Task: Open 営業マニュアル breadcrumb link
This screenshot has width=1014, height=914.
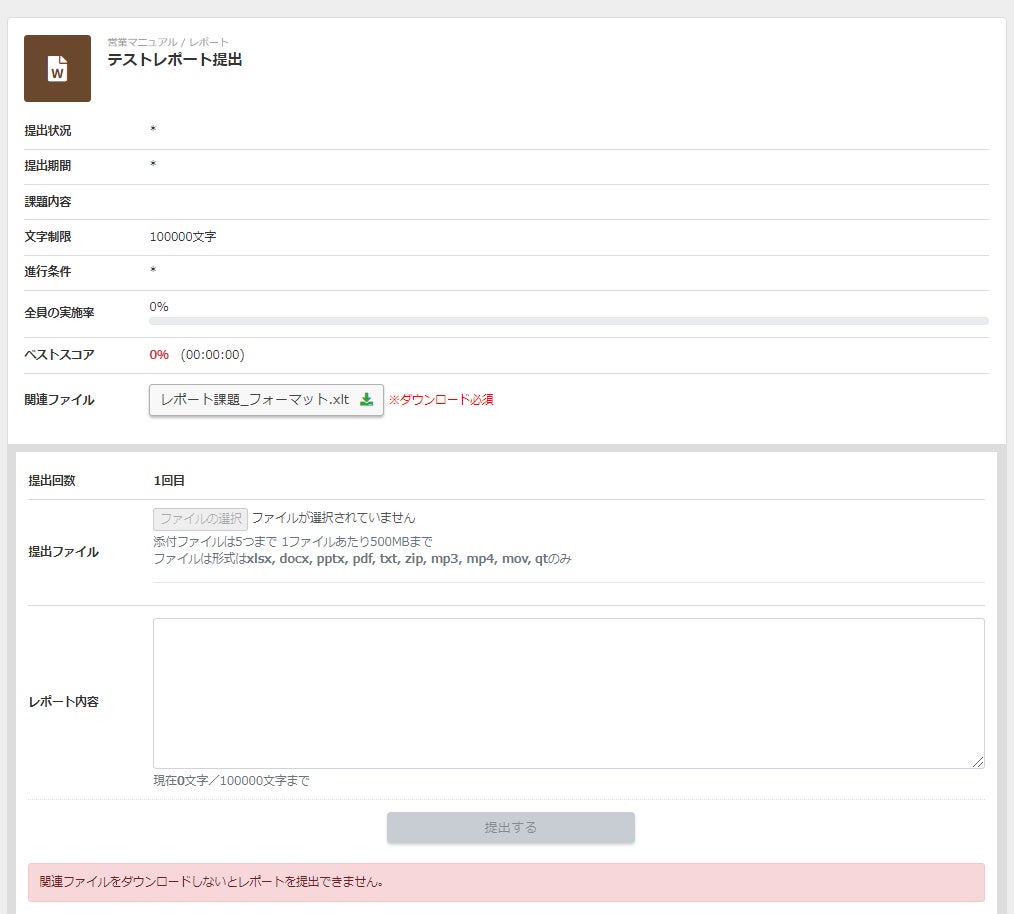Action: coord(142,42)
